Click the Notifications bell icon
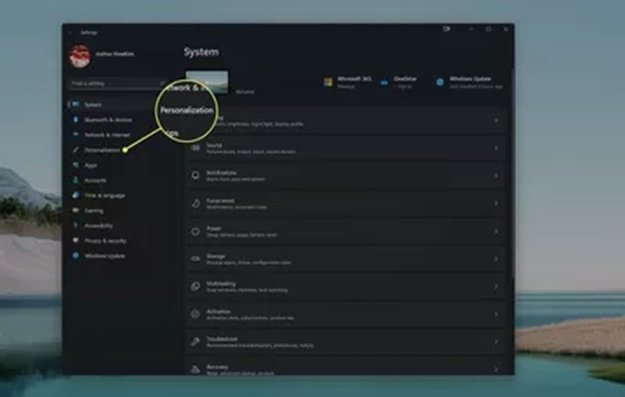This screenshot has width=625, height=397. 195,175
